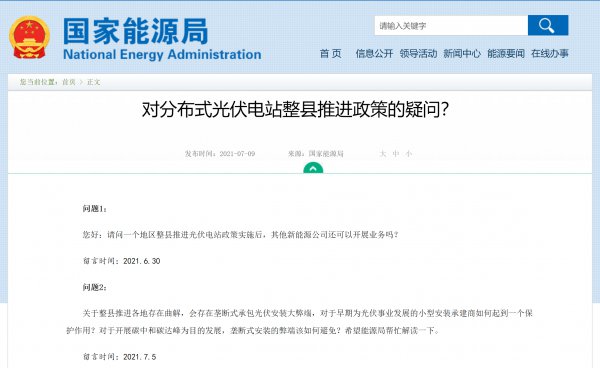The height and width of the screenshot is (368, 600).
Task: Open the 首页 navigation item
Action: 331,54
